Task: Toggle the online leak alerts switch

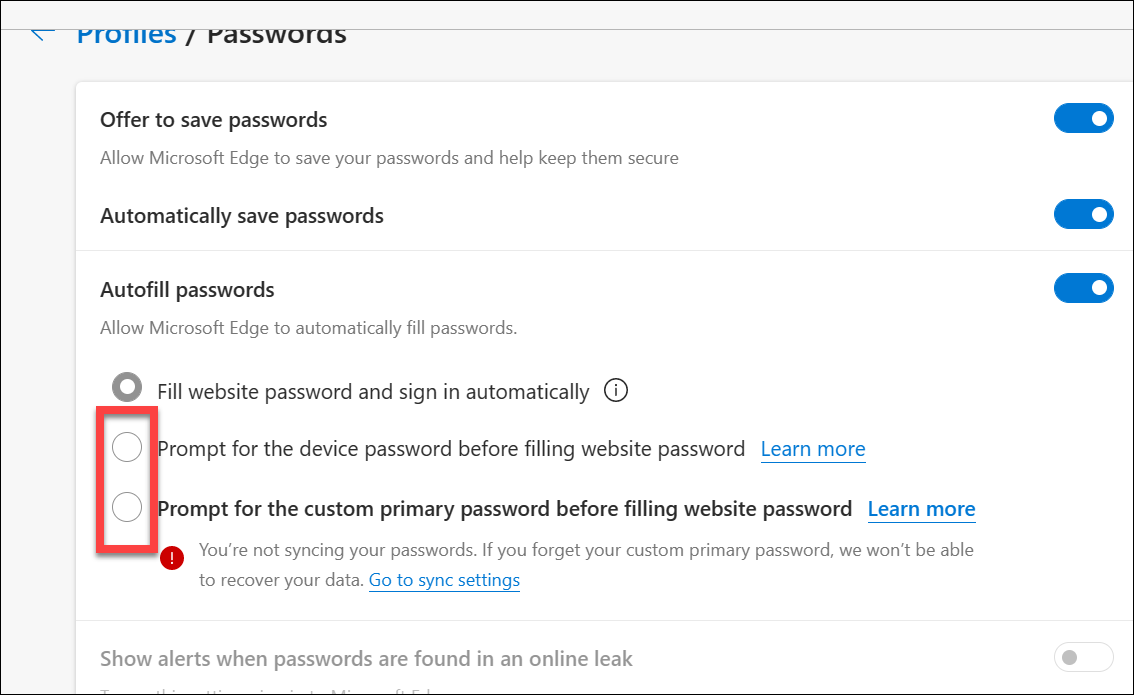Action: click(x=1083, y=658)
